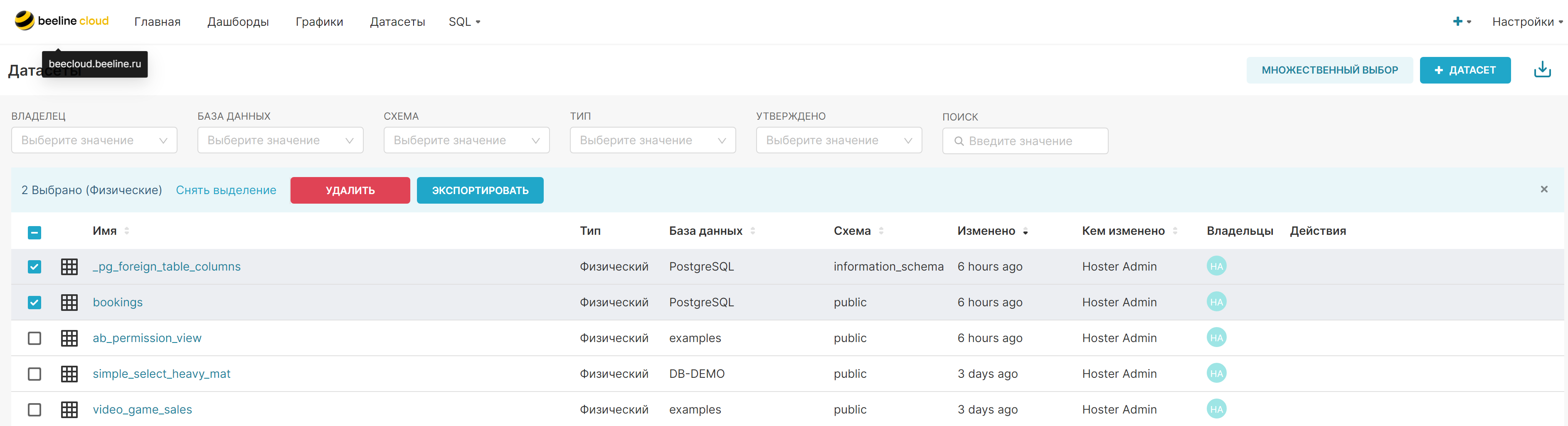Click Множественный выбор button
Screen dimensions: 1568x426
(1329, 70)
